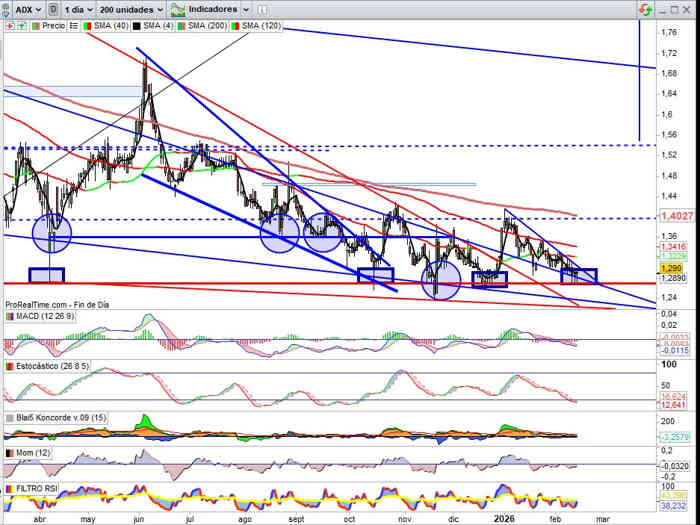Click the ADX ticker icon at top left

click(7, 9)
